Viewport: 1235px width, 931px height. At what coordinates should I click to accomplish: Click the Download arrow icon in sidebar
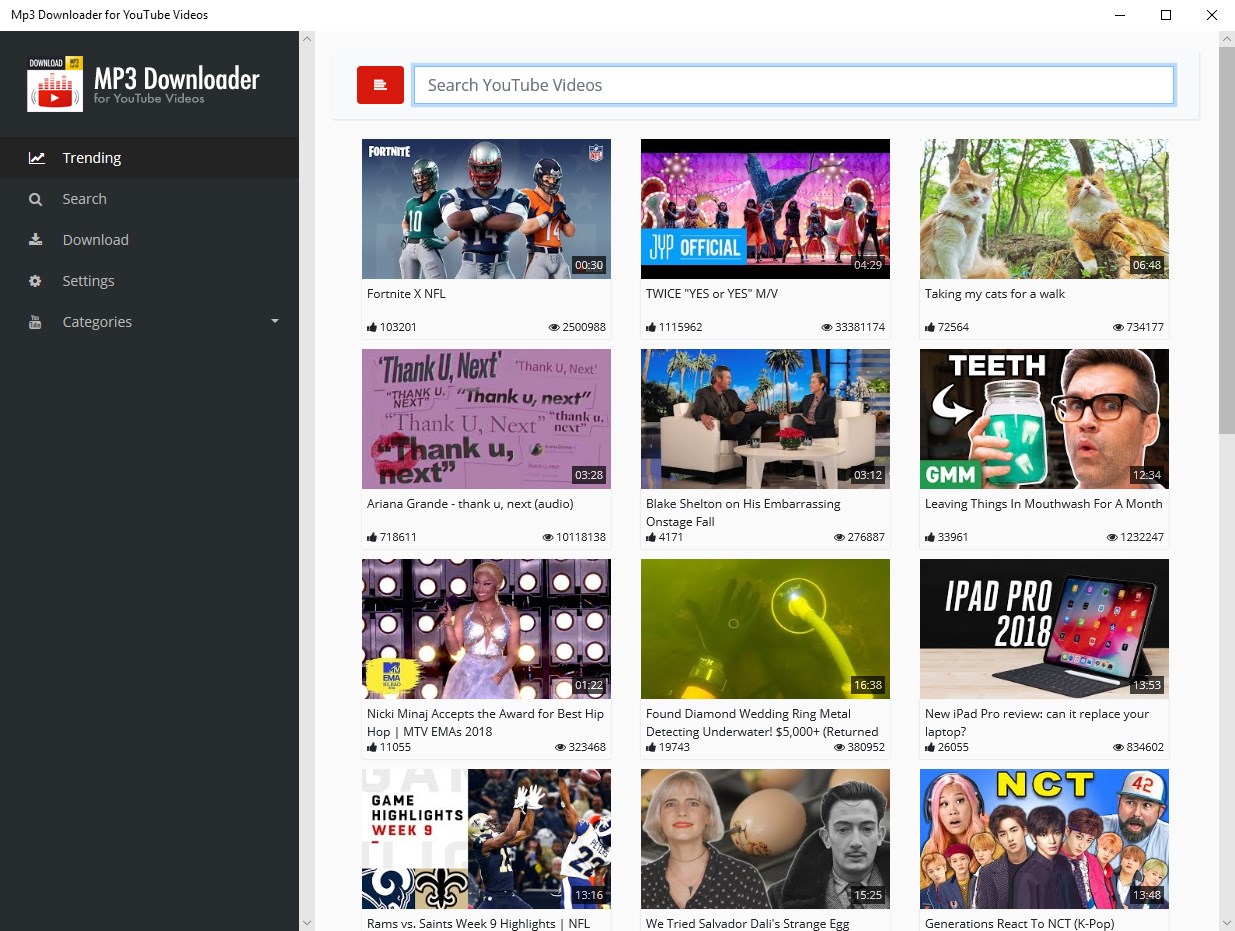pos(36,240)
